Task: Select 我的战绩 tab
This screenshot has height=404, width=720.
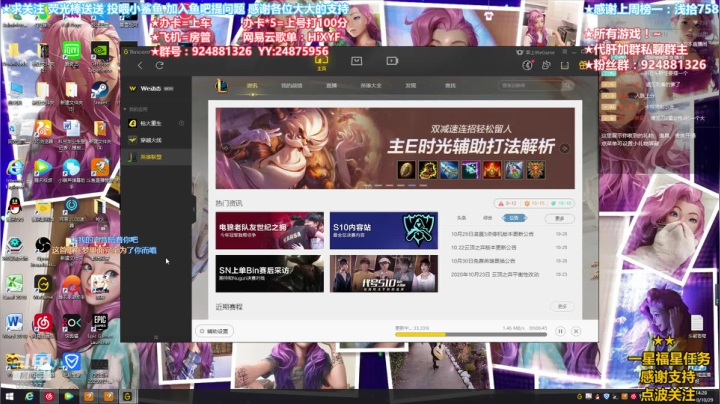Action: point(292,85)
